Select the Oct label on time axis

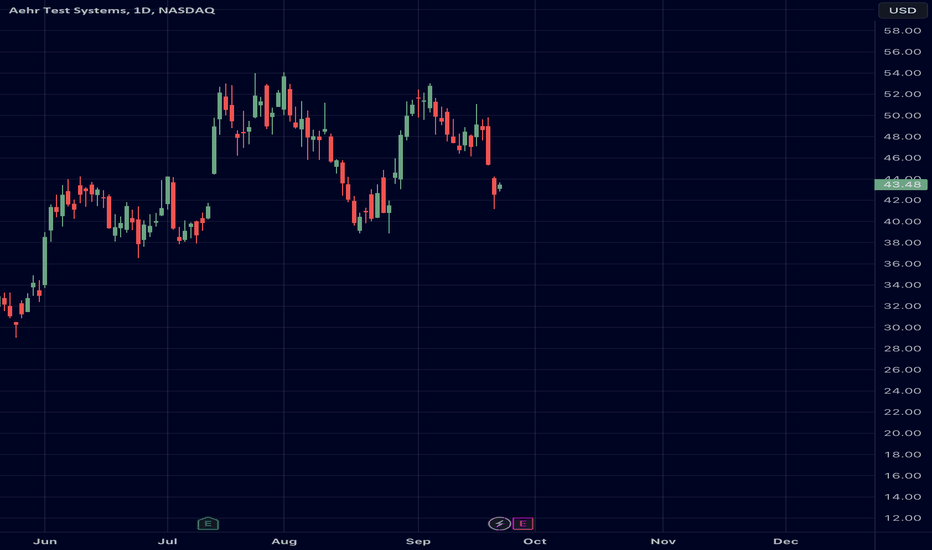[x=535, y=541]
